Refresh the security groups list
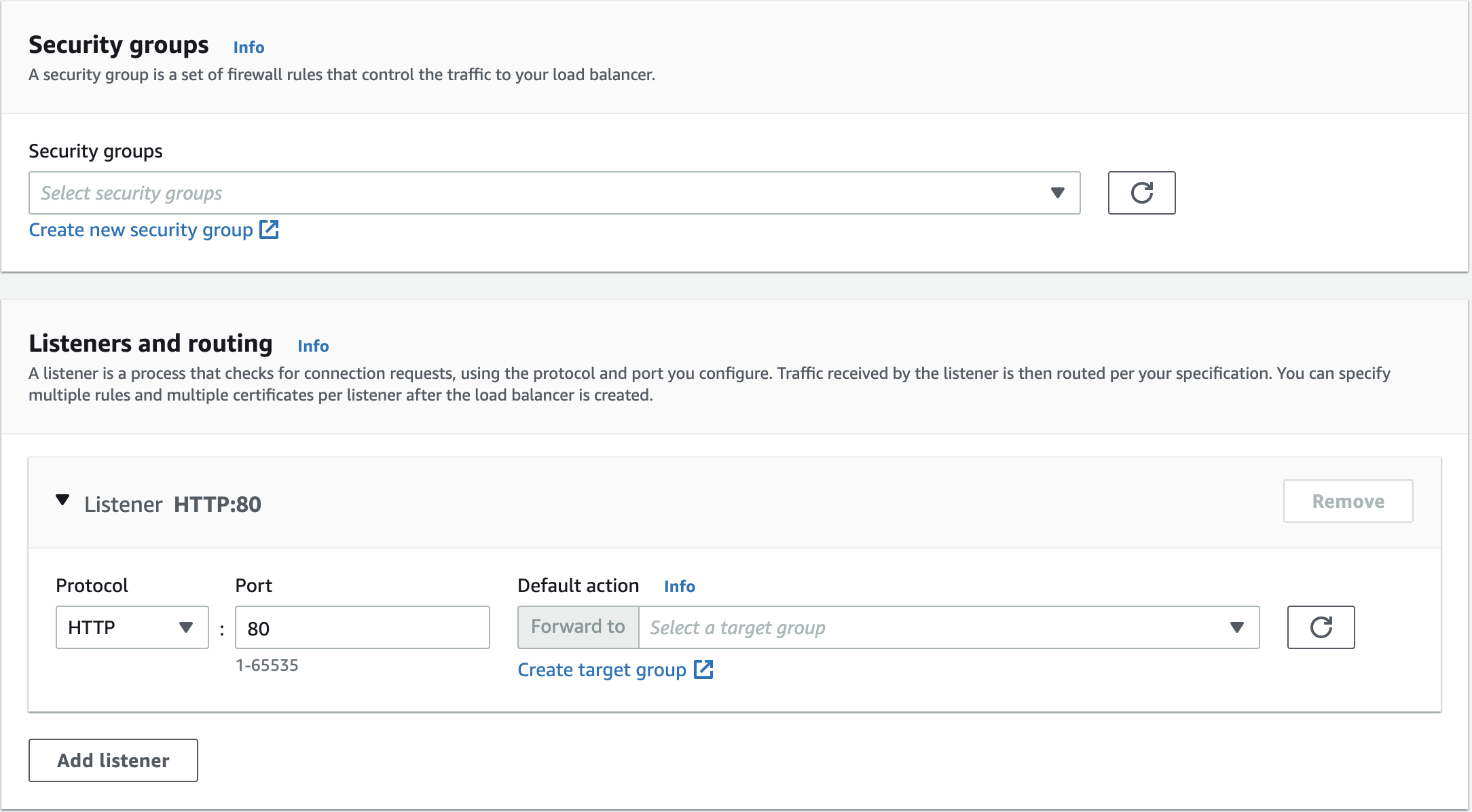This screenshot has width=1472, height=812. pos(1141,193)
